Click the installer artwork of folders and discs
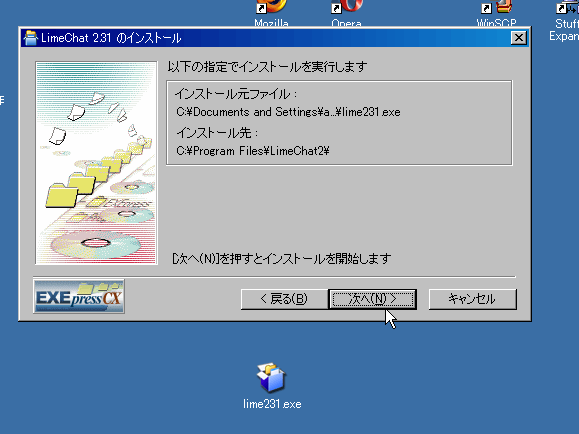The width and height of the screenshot is (579, 434). click(x=96, y=163)
